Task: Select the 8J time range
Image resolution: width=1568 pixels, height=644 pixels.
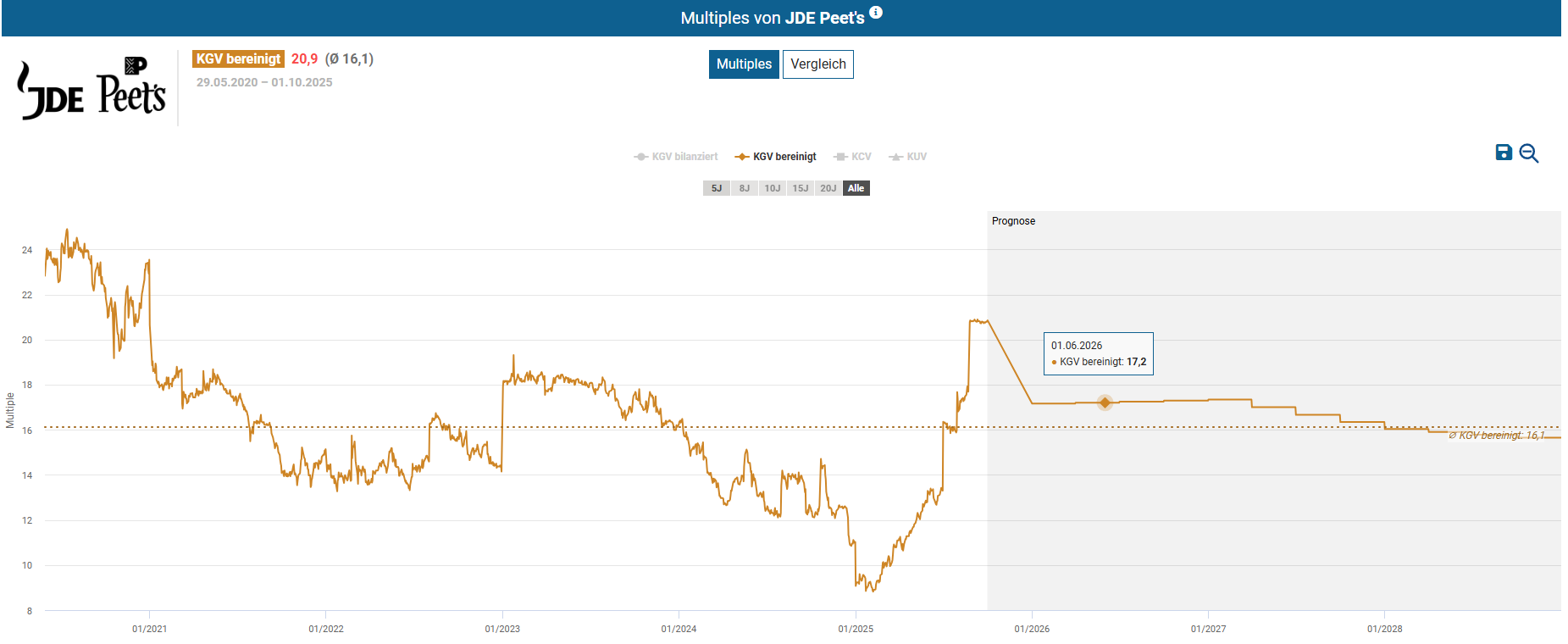Action: (x=745, y=188)
